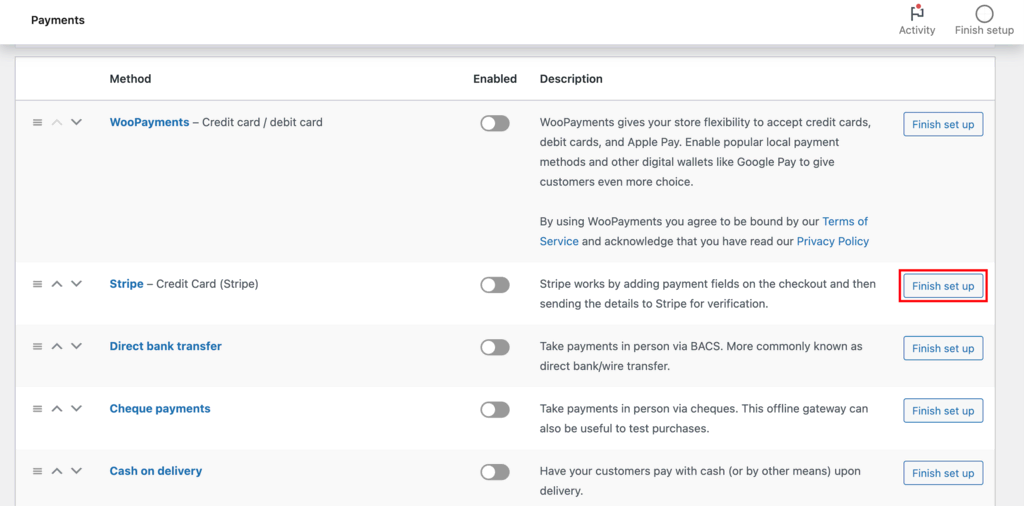Click the Payments page title
1024x506 pixels.
click(58, 20)
